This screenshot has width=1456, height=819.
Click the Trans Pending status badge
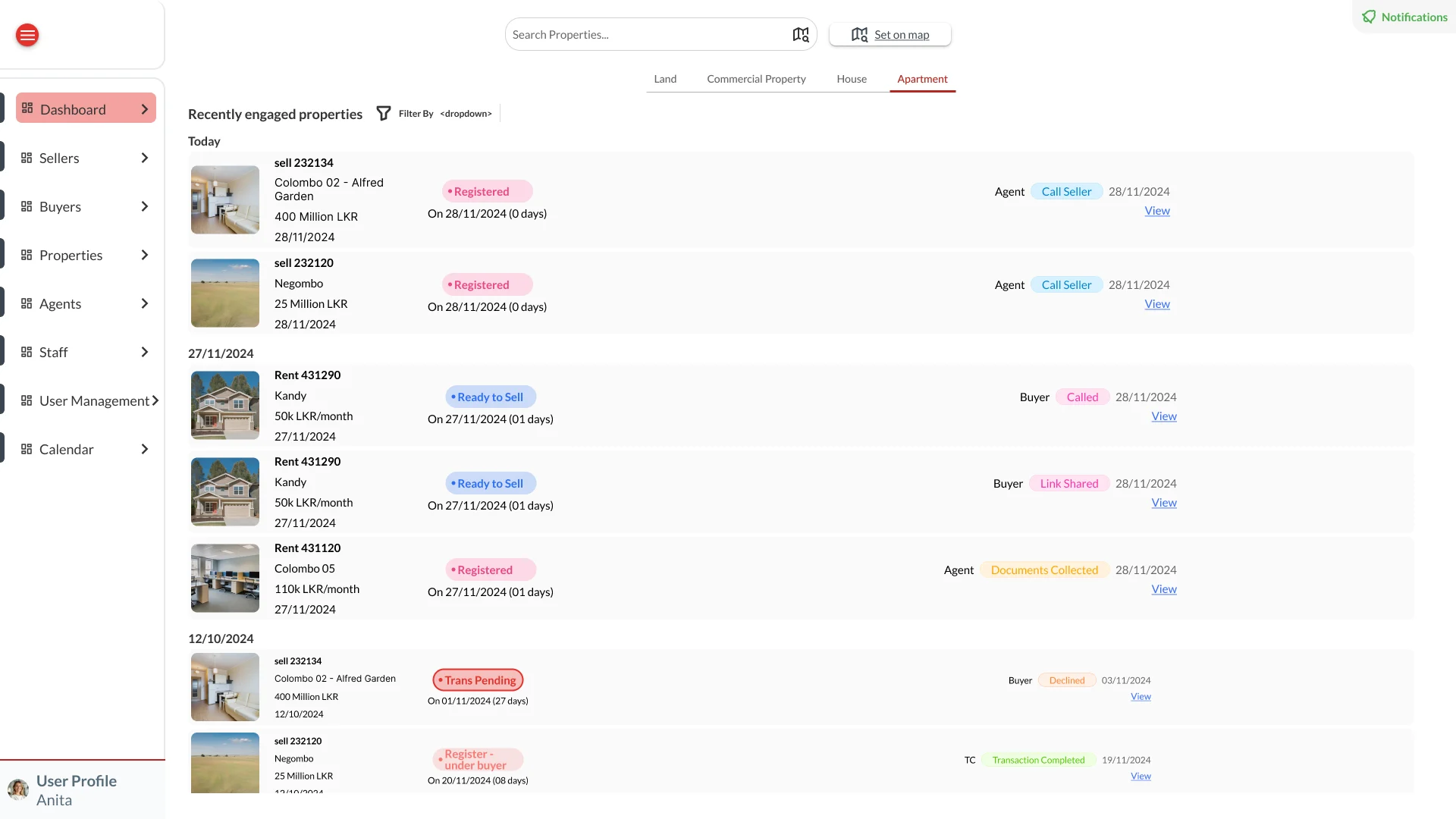(x=478, y=680)
